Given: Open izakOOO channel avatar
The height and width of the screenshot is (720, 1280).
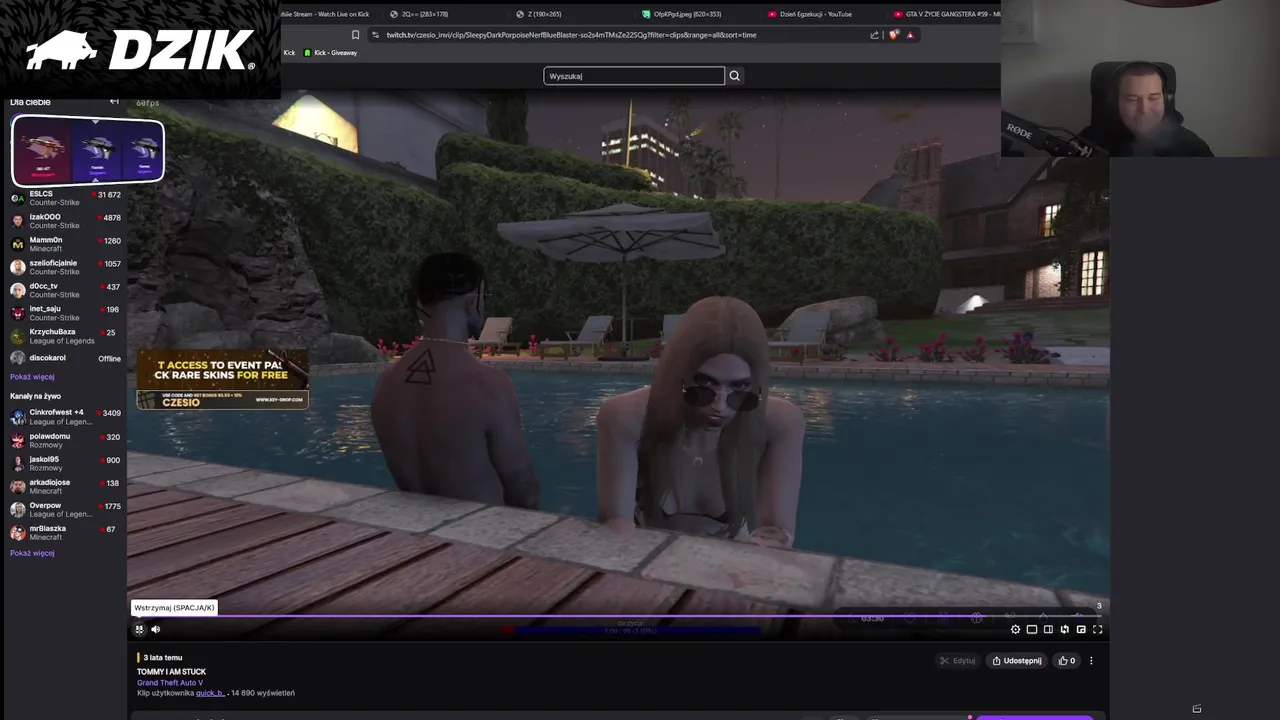Looking at the screenshot, I should [x=17, y=221].
